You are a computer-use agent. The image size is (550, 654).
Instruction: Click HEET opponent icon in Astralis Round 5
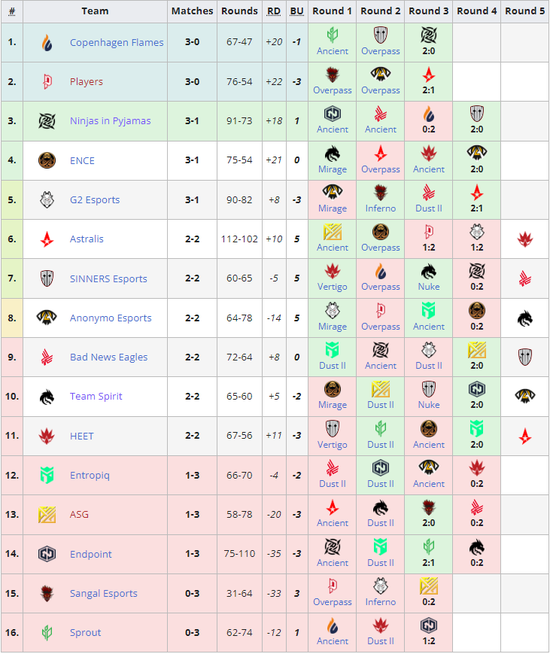pos(525,239)
